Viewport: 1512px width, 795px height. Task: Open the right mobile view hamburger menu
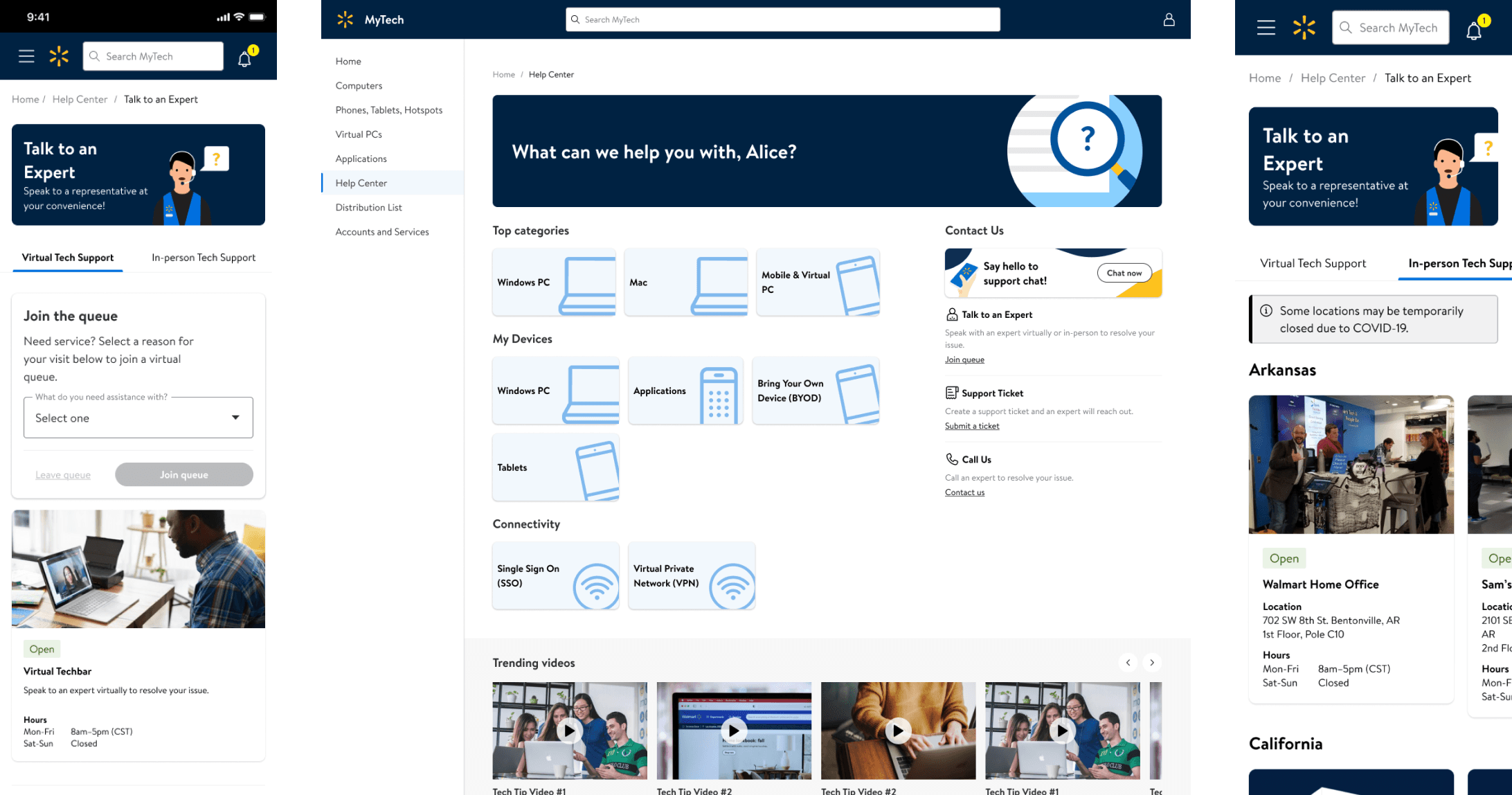[x=1266, y=28]
